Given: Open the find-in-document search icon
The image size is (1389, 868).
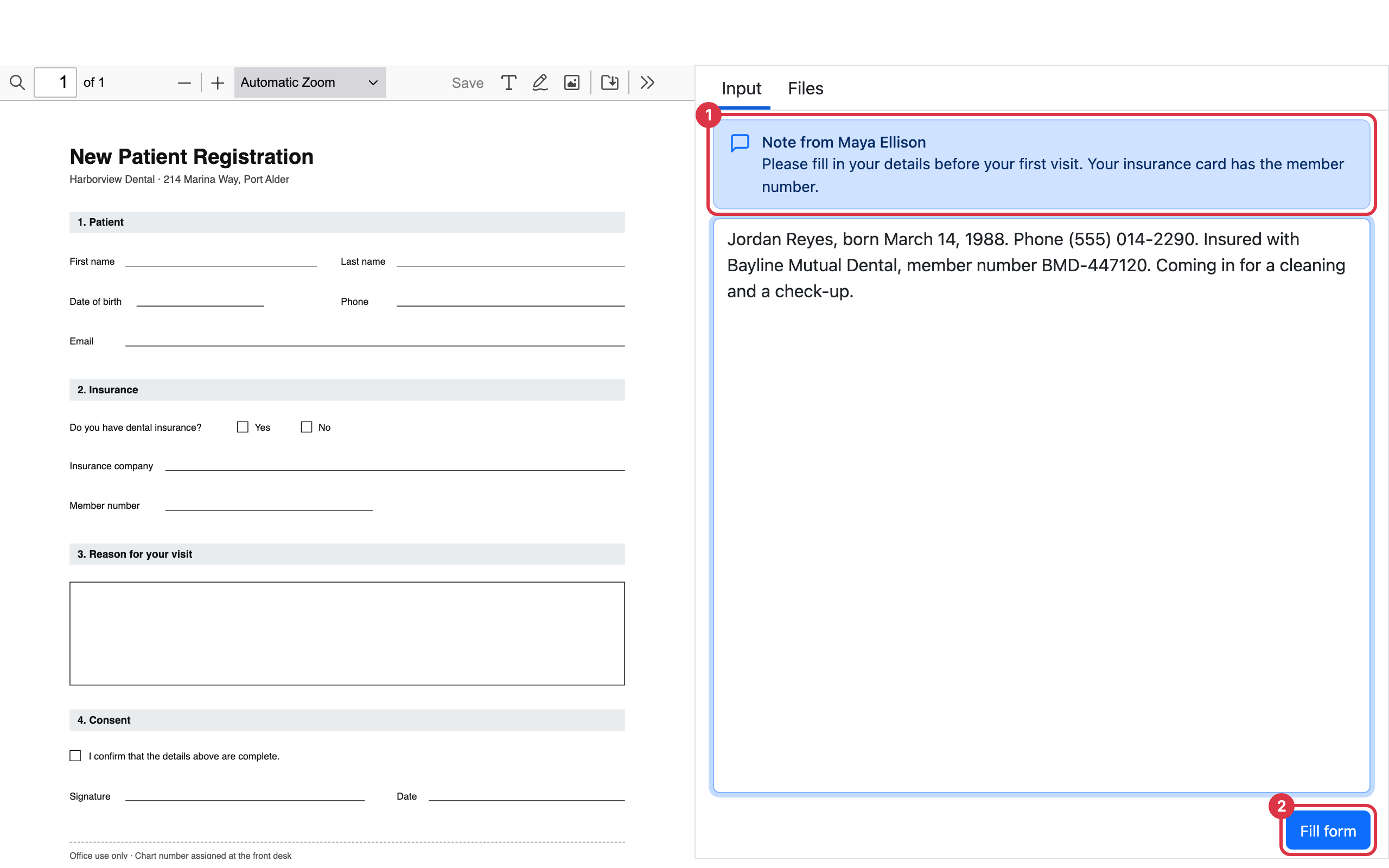Looking at the screenshot, I should click(17, 82).
